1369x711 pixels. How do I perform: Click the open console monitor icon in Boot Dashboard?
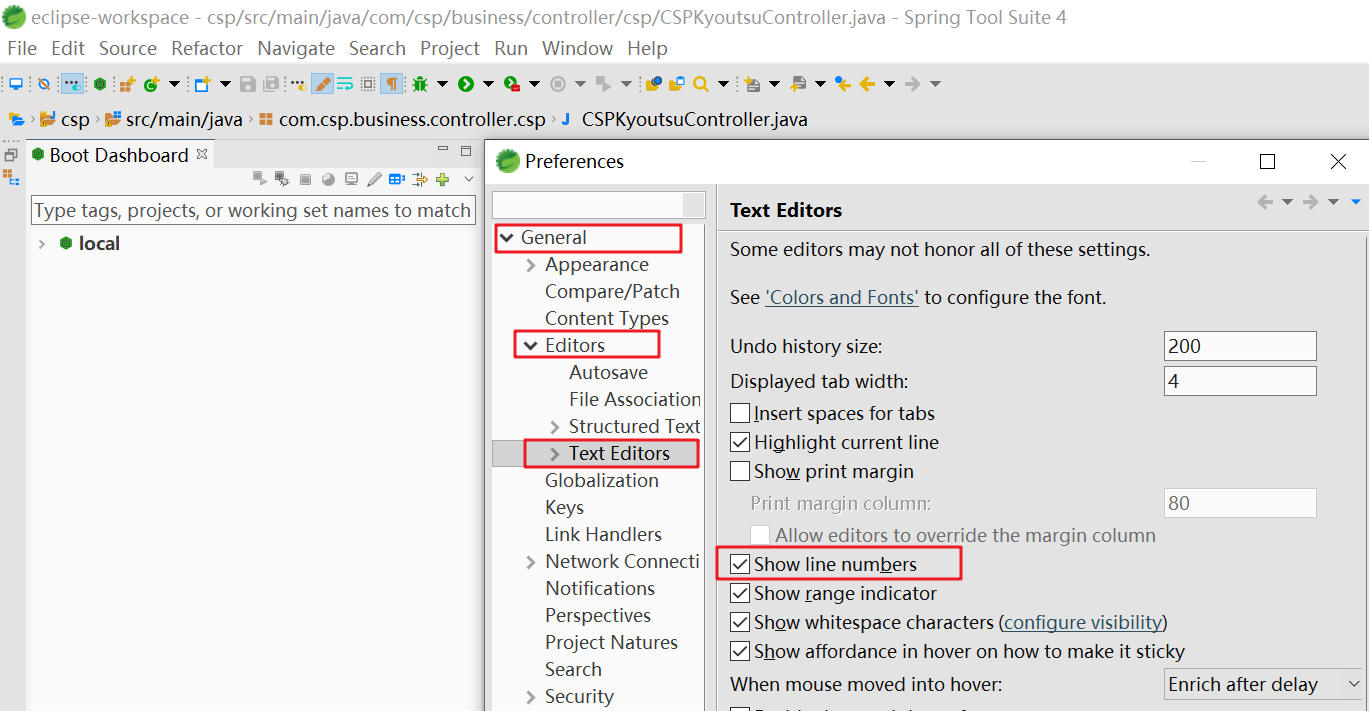pyautogui.click(x=351, y=179)
